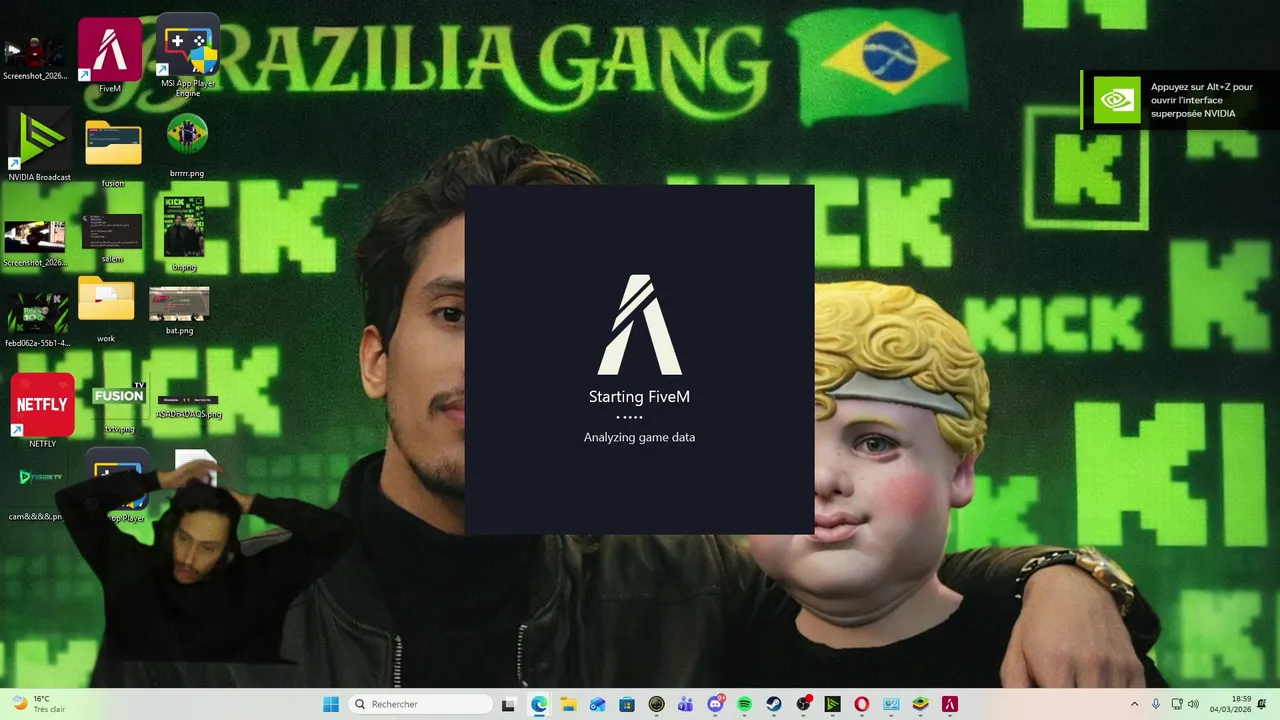Select the first Screenshot_2026 file at top
1280x720 pixels.
(x=36, y=58)
